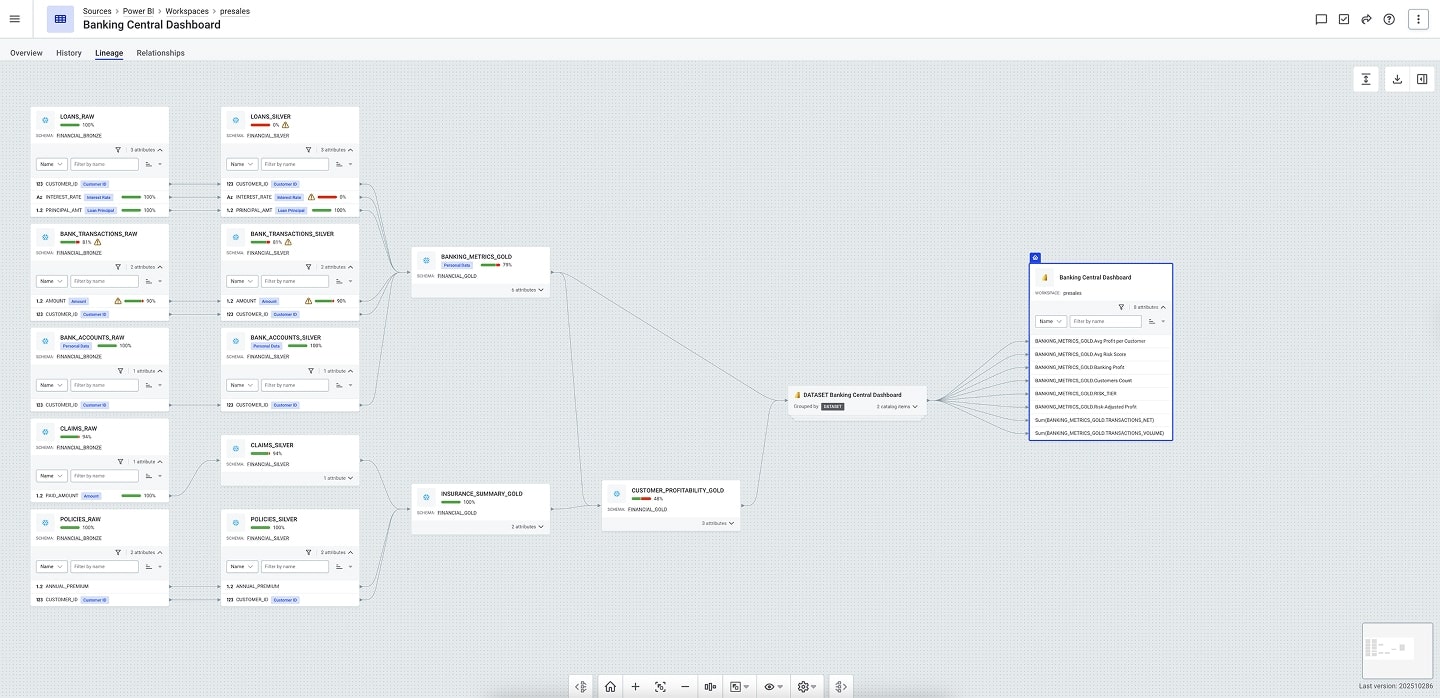Image resolution: width=1440 pixels, height=698 pixels.
Task: Zoom in using the plus icon
Action: (x=635, y=687)
